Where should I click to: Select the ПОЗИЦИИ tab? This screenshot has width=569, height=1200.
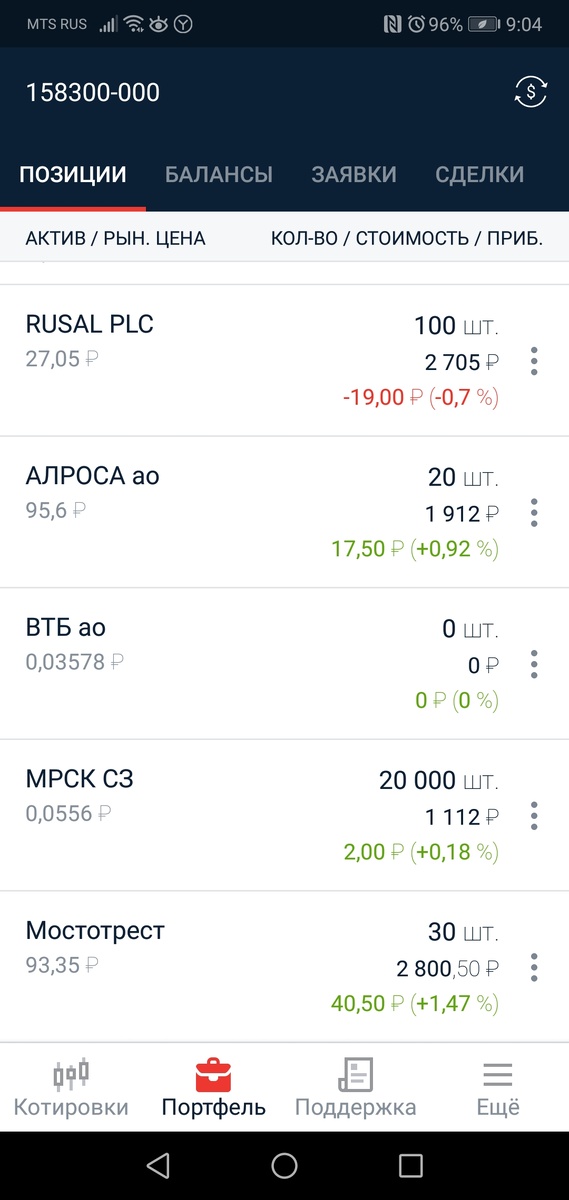(73, 174)
